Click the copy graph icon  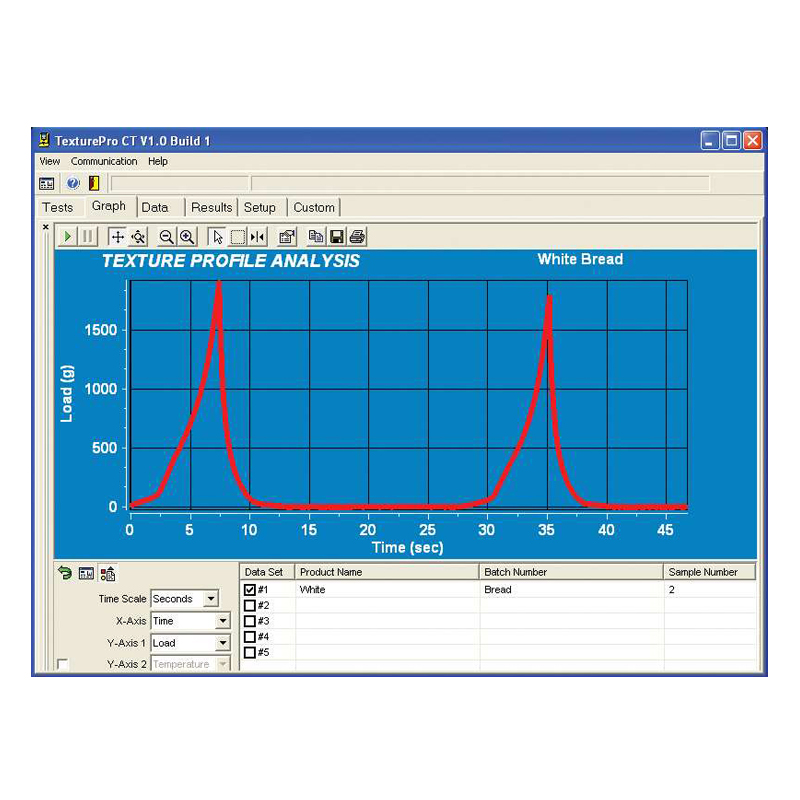pos(316,237)
